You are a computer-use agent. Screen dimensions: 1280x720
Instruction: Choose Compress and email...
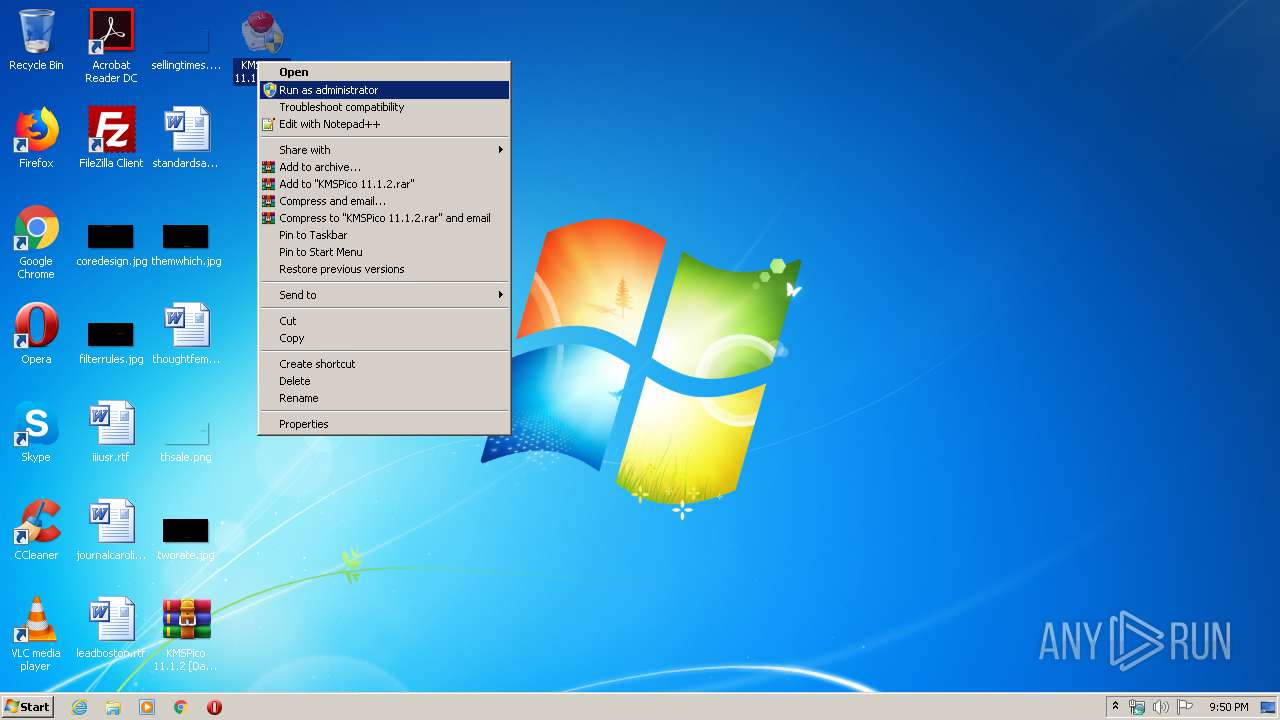384,201
